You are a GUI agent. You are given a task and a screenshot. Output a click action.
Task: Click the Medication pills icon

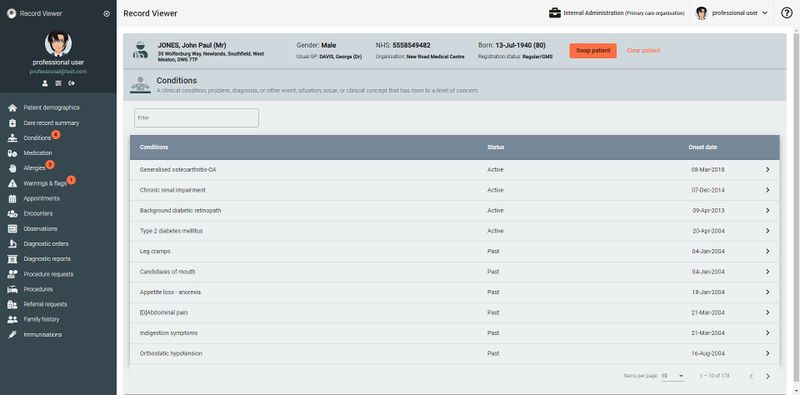pos(13,153)
